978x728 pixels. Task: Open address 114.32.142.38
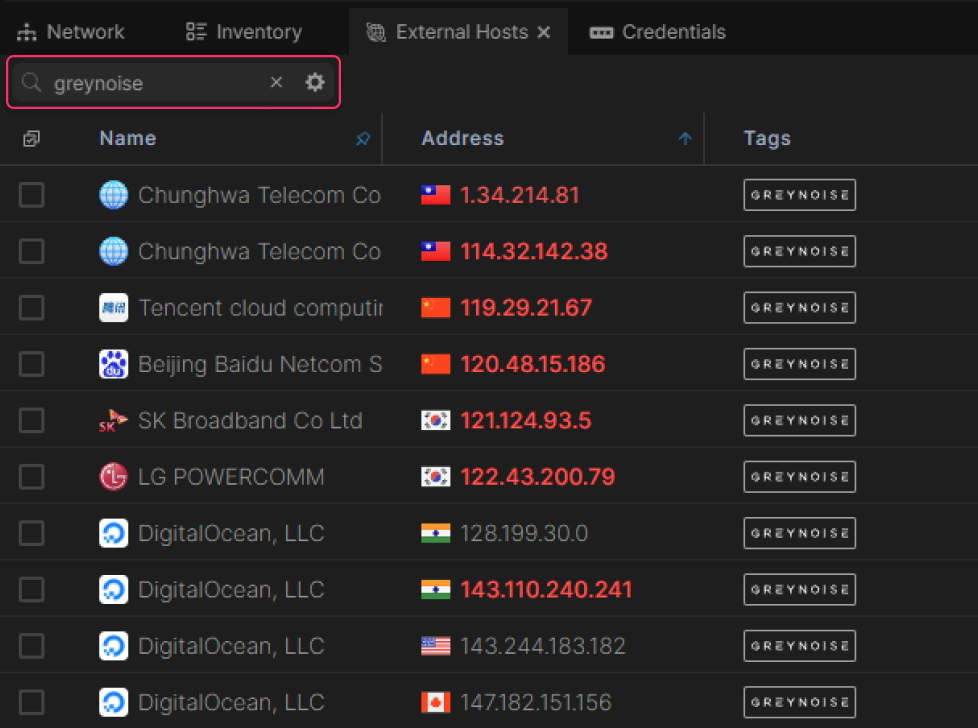[534, 251]
